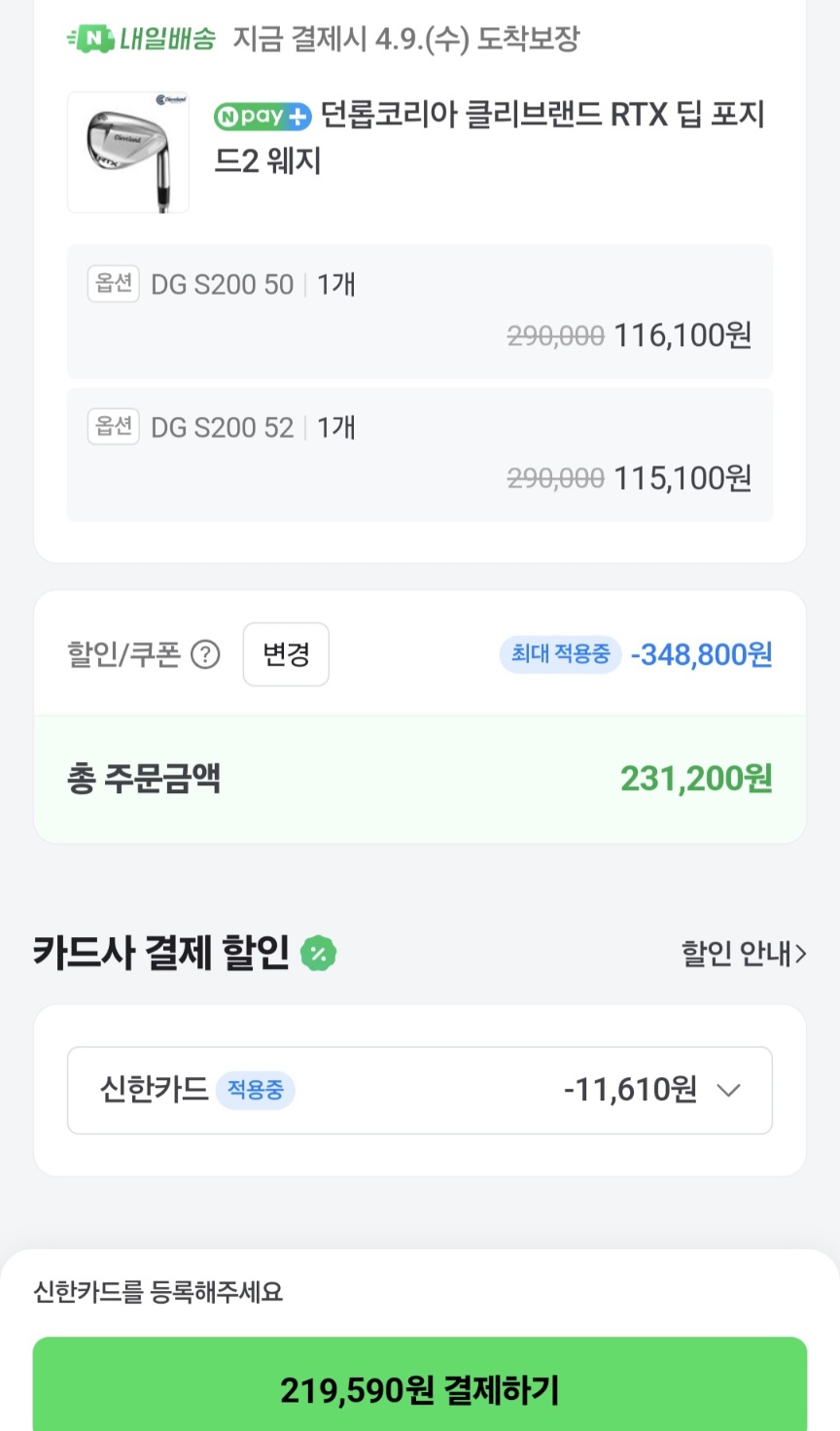Tap the 116,100원 price of DG S200 50
This screenshot has height=1431, width=840.
coord(682,336)
